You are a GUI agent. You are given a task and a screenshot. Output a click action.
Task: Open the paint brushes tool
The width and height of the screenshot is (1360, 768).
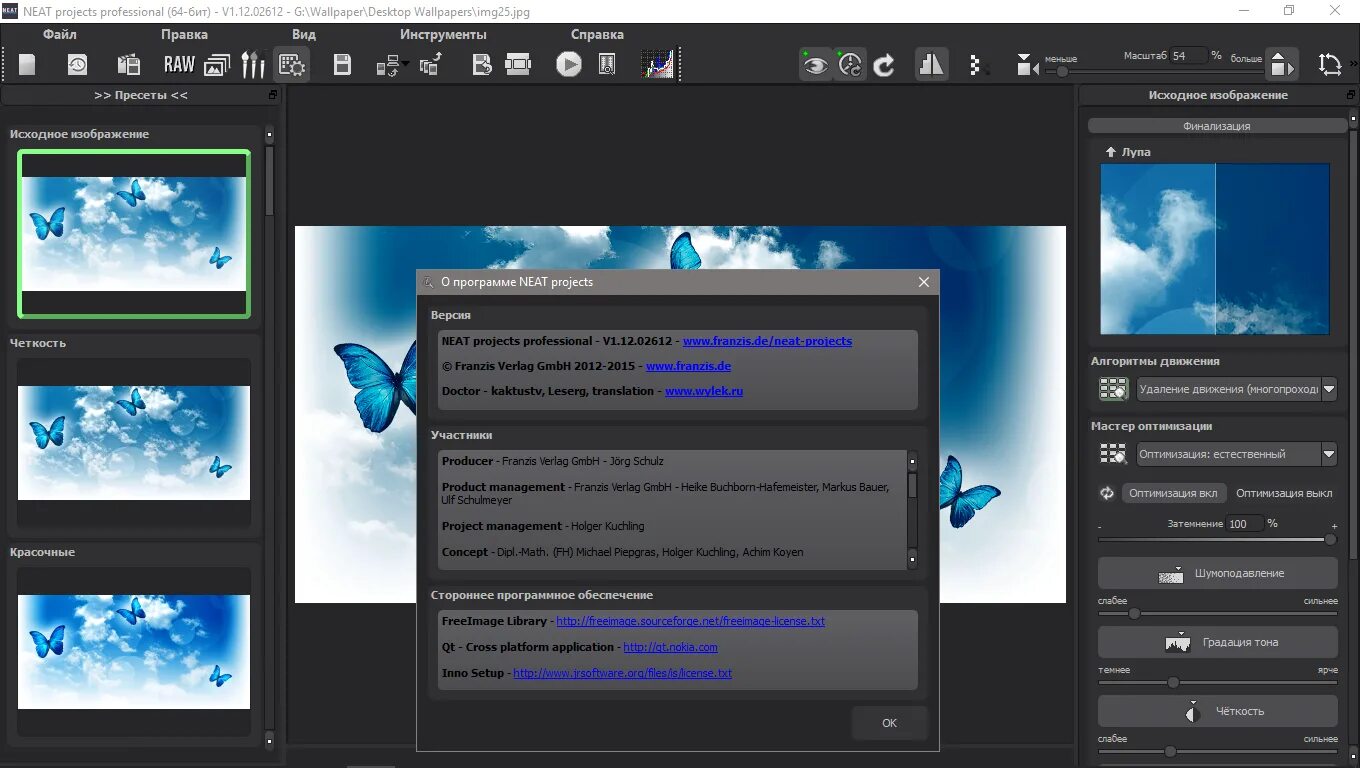tap(253, 65)
